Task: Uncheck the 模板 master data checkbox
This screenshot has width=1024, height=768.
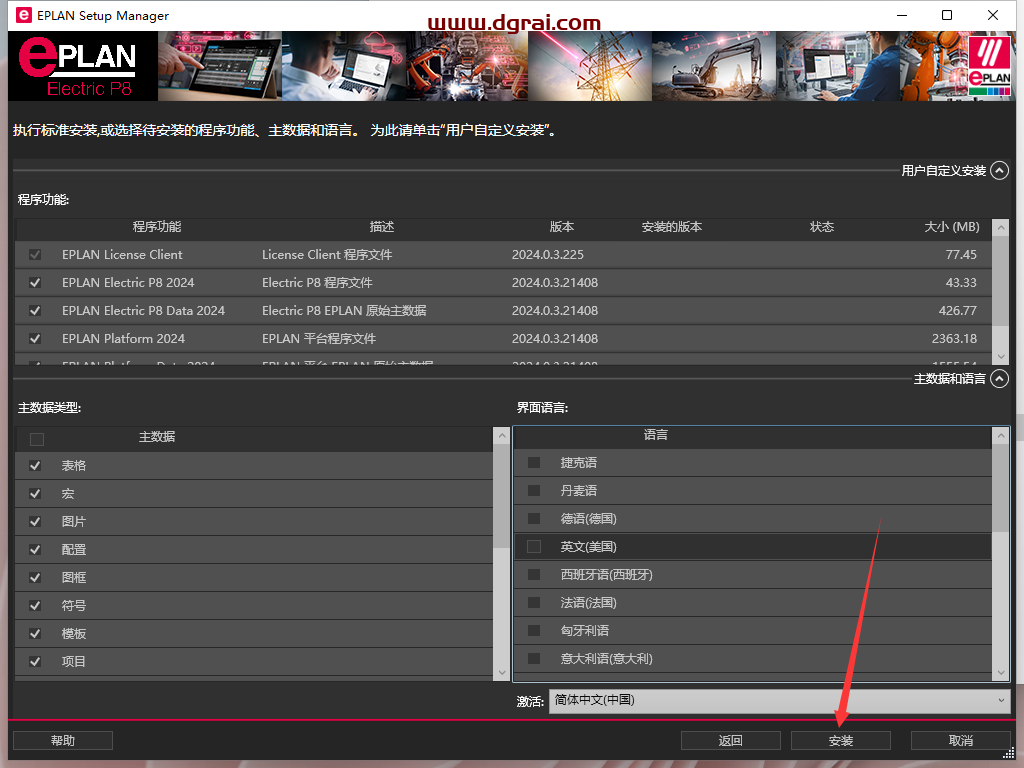Action: (35, 634)
